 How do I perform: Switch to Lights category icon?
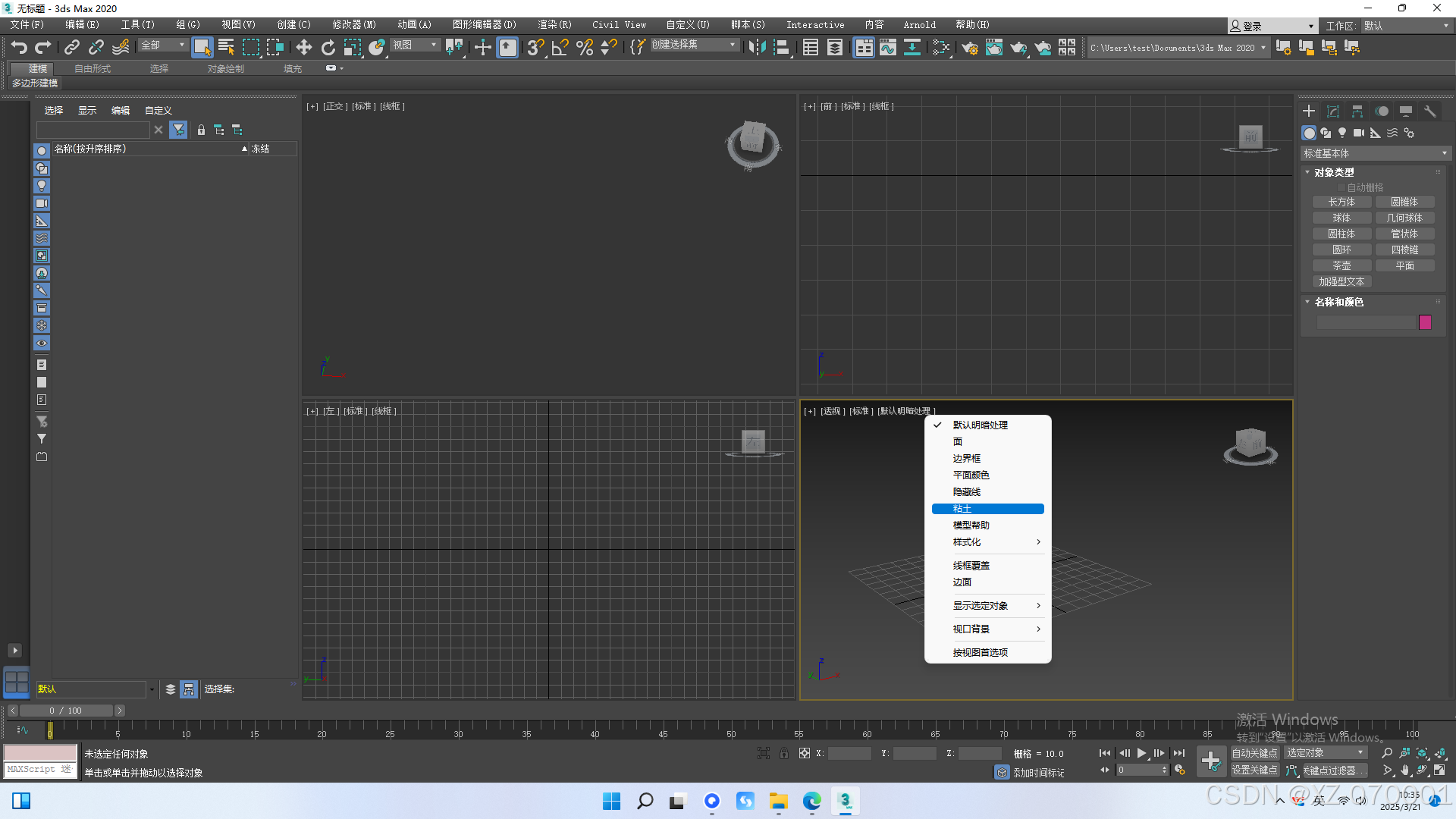click(x=1342, y=133)
